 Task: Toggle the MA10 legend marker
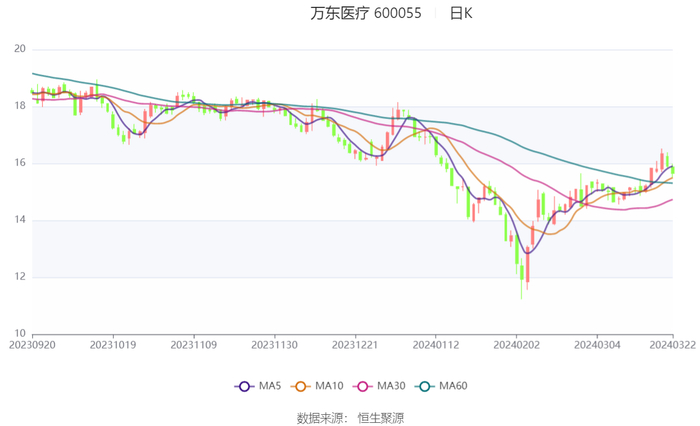coord(300,386)
